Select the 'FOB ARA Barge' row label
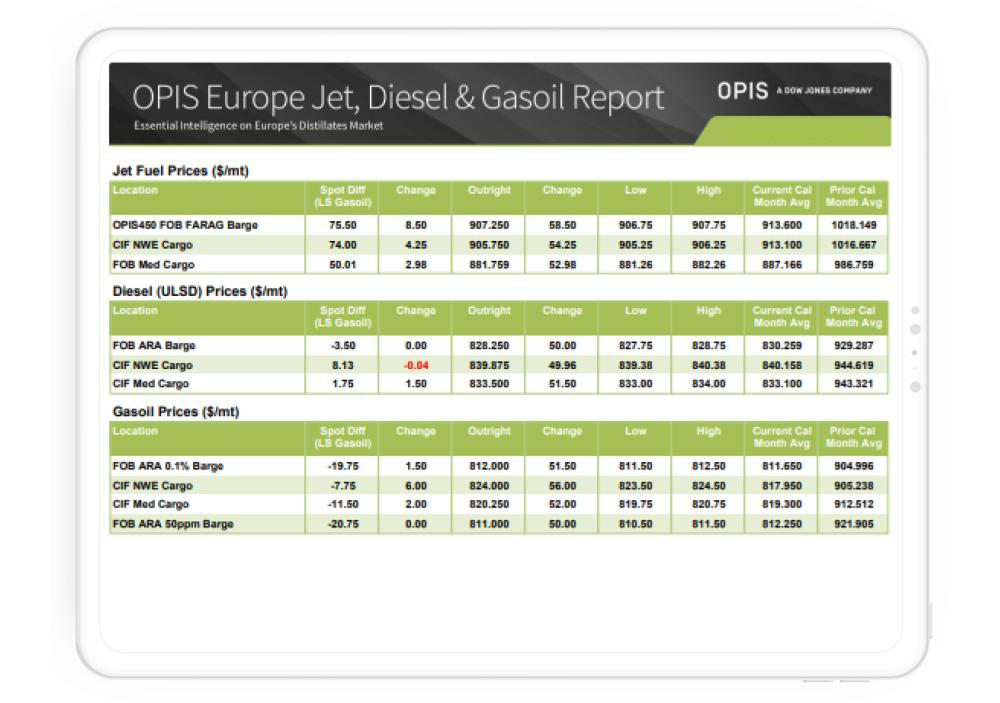This screenshot has width=1000, height=703. [154, 346]
